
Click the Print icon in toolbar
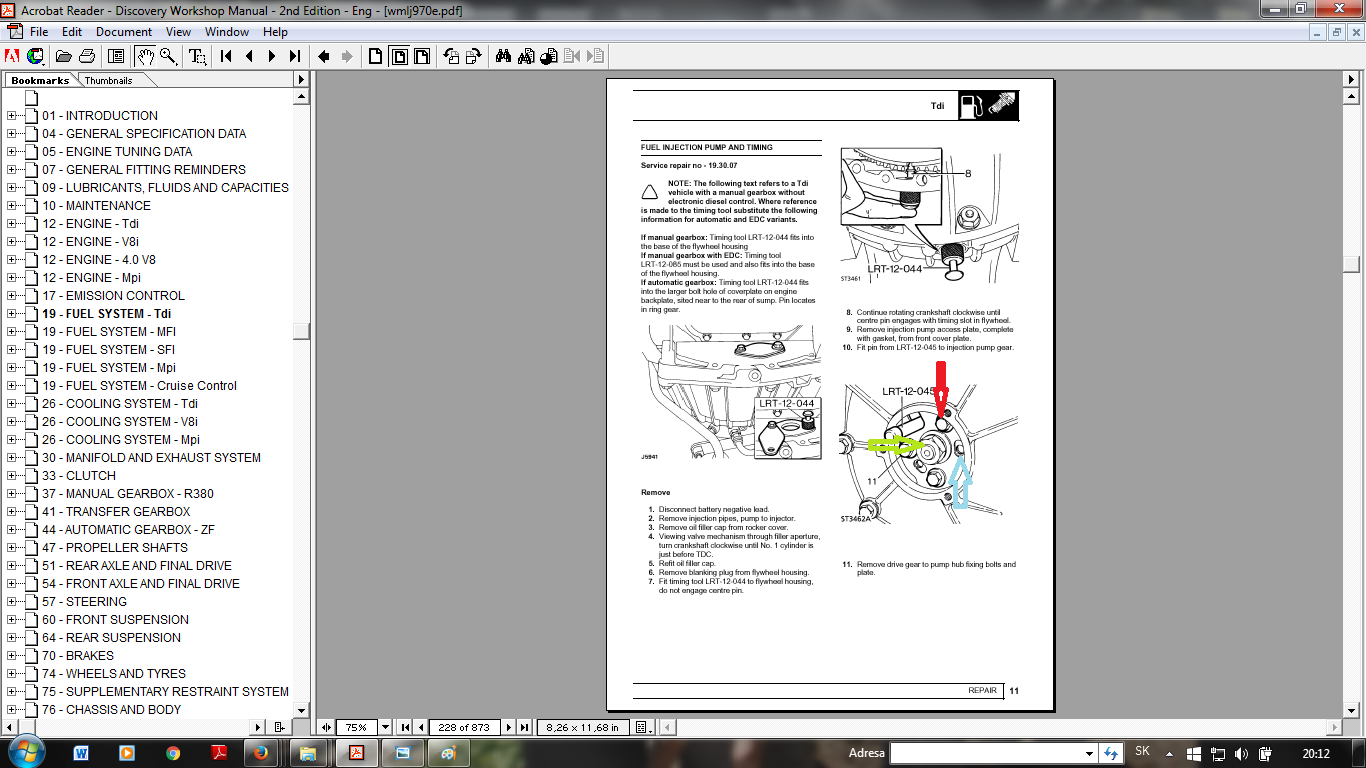click(87, 56)
